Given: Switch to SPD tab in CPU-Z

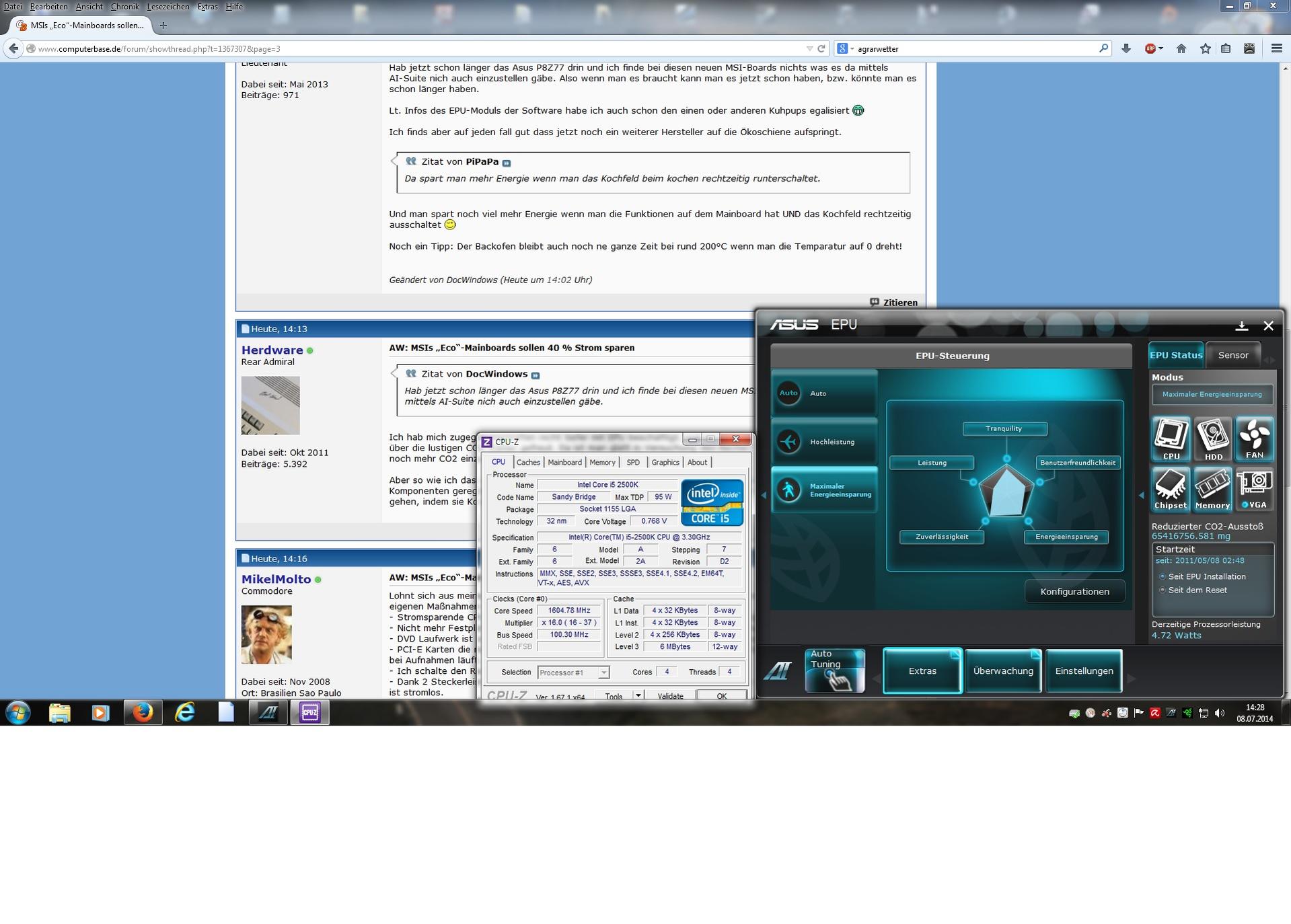Looking at the screenshot, I should click(633, 462).
